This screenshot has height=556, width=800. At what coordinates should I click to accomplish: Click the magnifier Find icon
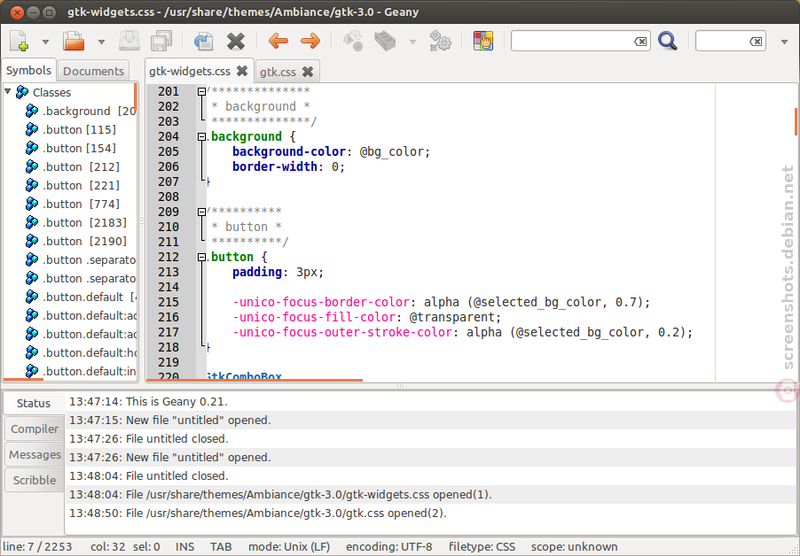tap(667, 41)
